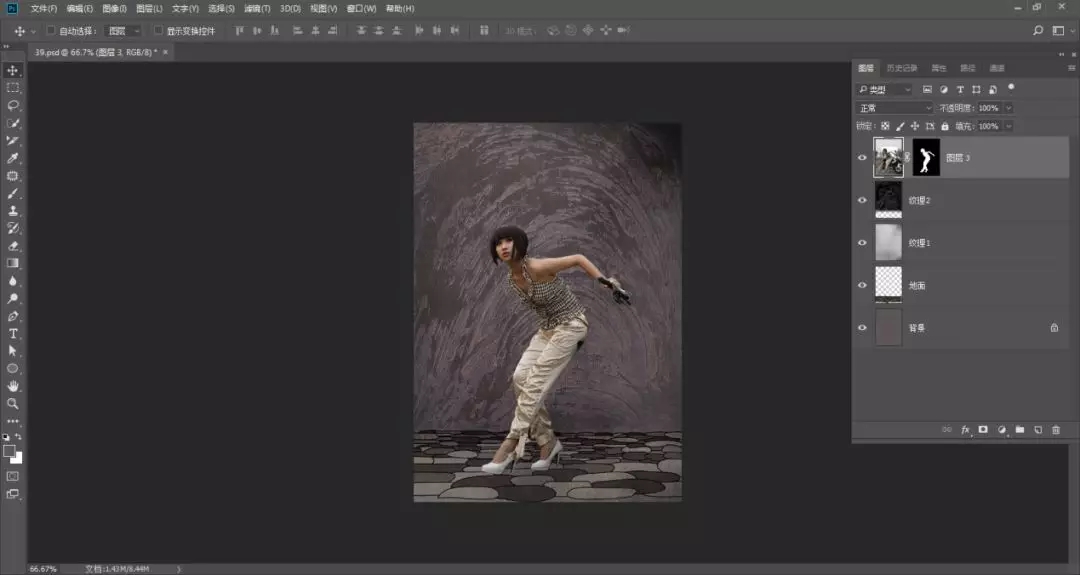Open the layer filter 类型 dropdown
Screen dimensions: 1080x575
pos(885,90)
